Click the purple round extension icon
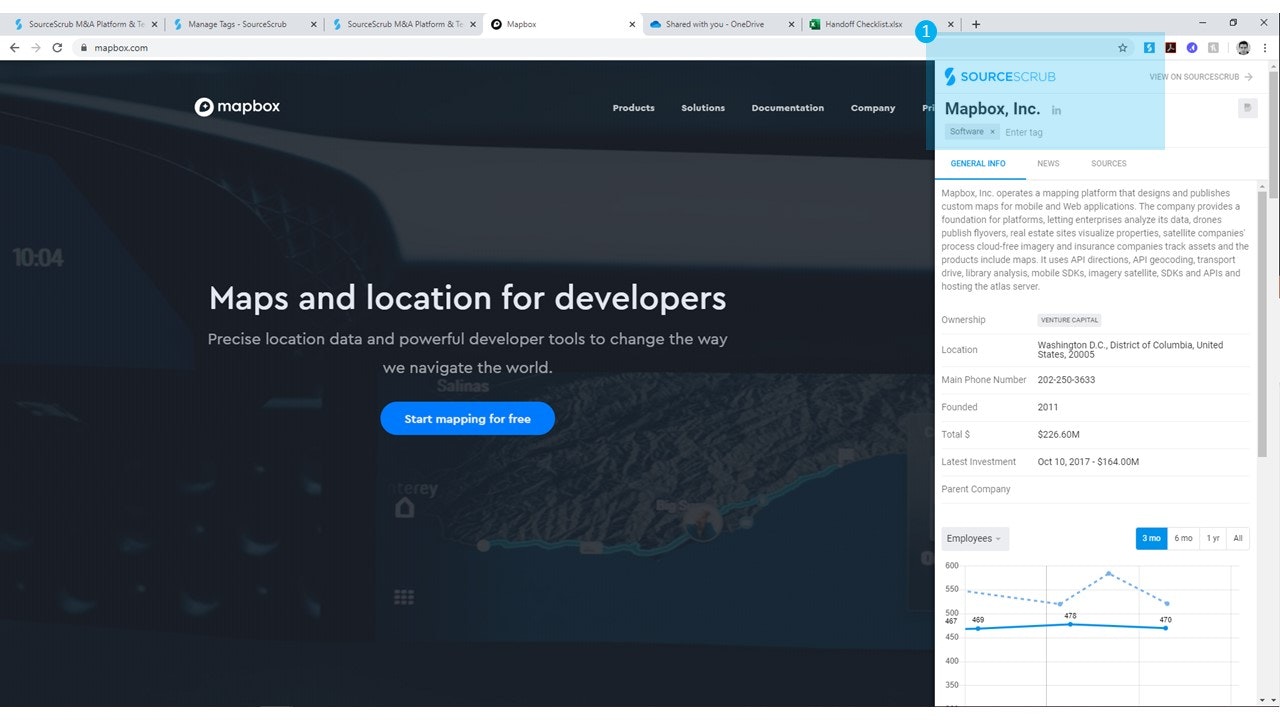Screen dimensions: 1280x720 coord(1192,47)
